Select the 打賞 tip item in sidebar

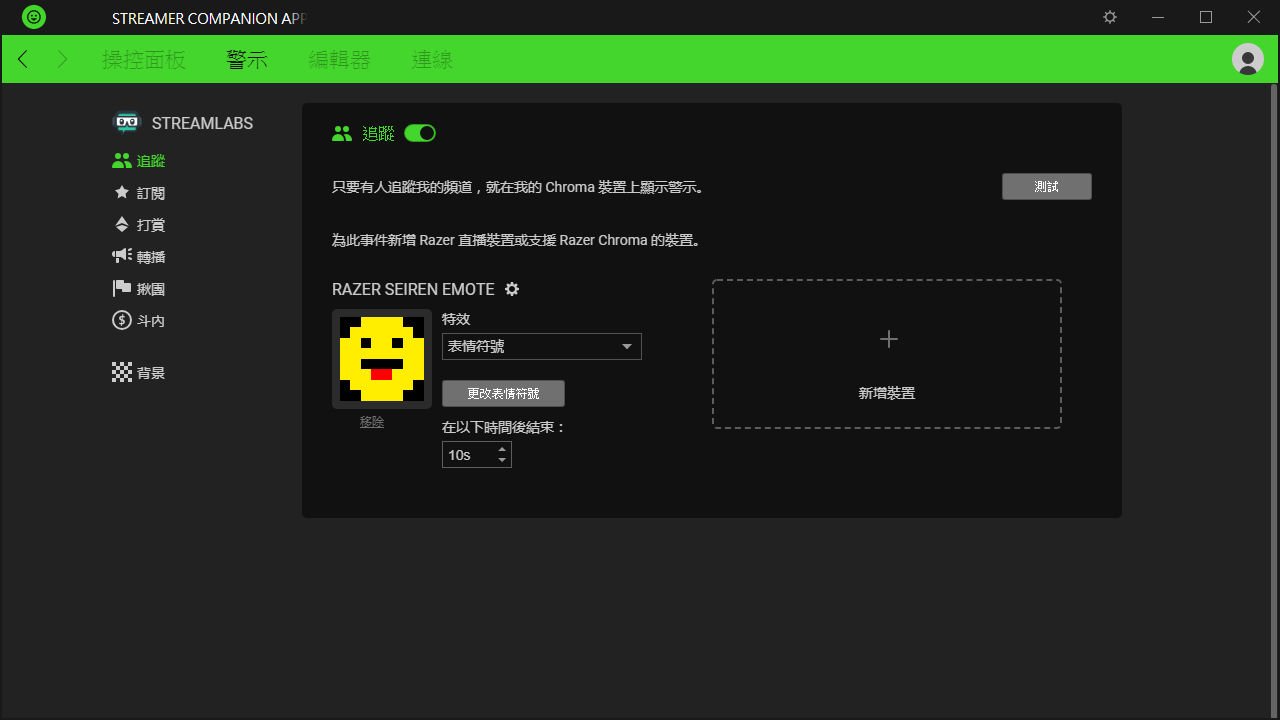coord(139,225)
